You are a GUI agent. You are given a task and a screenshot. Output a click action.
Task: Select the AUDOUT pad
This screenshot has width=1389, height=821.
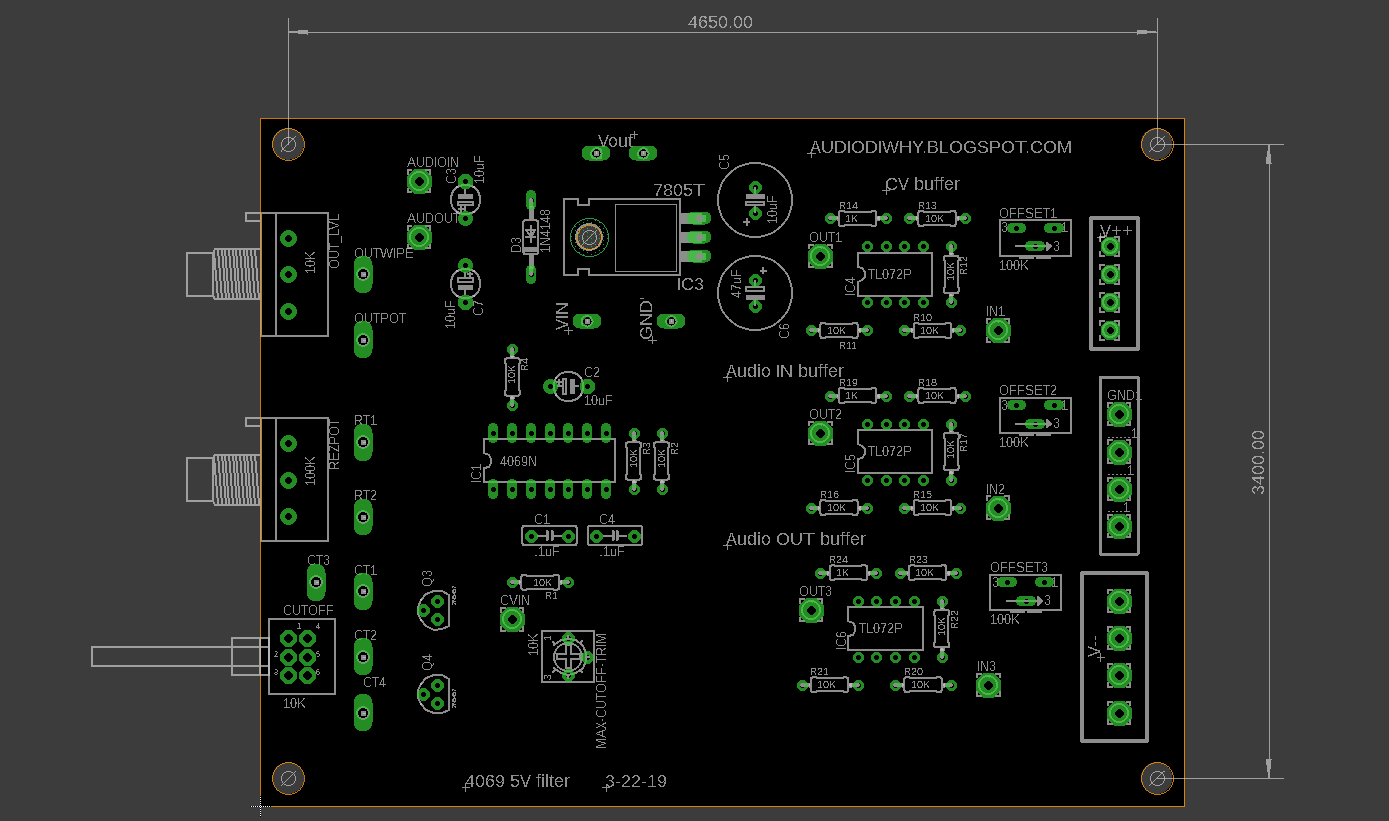(x=418, y=237)
